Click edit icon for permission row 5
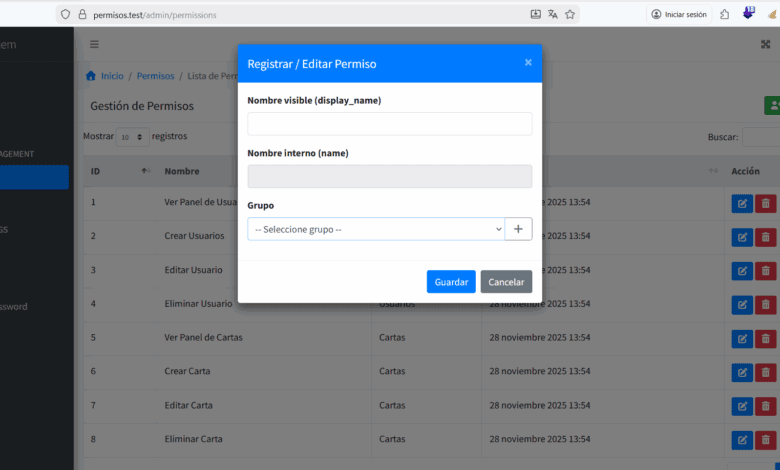The height and width of the screenshot is (470, 780). point(742,337)
